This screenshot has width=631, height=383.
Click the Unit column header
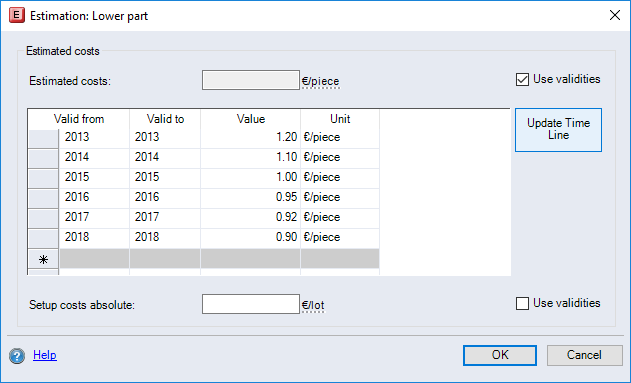pos(340,119)
